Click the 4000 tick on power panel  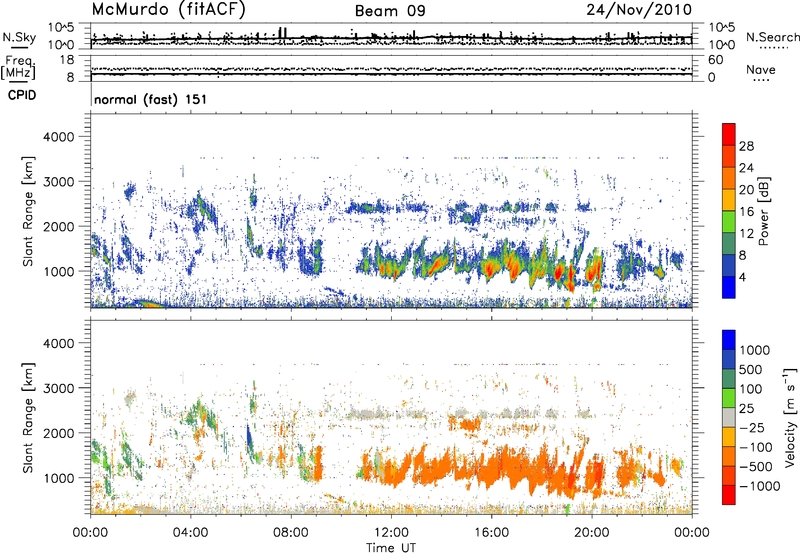[59, 137]
